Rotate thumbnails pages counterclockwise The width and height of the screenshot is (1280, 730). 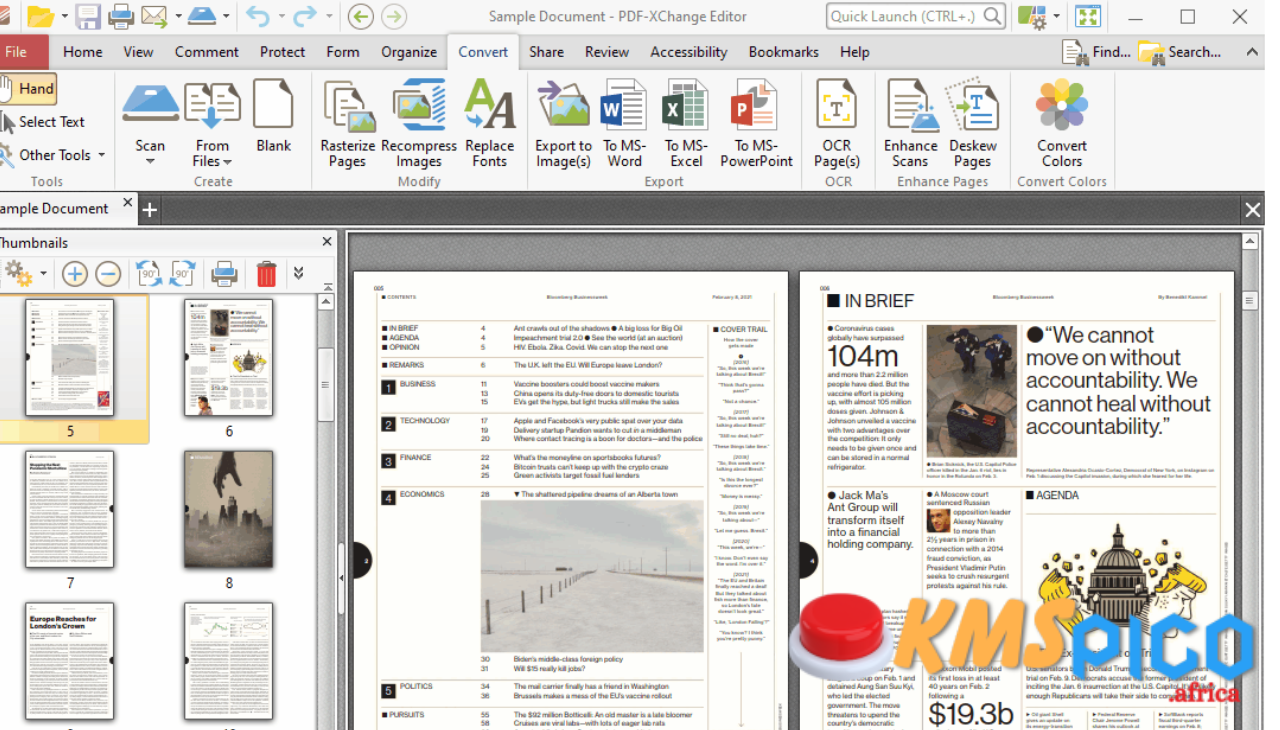pos(149,273)
